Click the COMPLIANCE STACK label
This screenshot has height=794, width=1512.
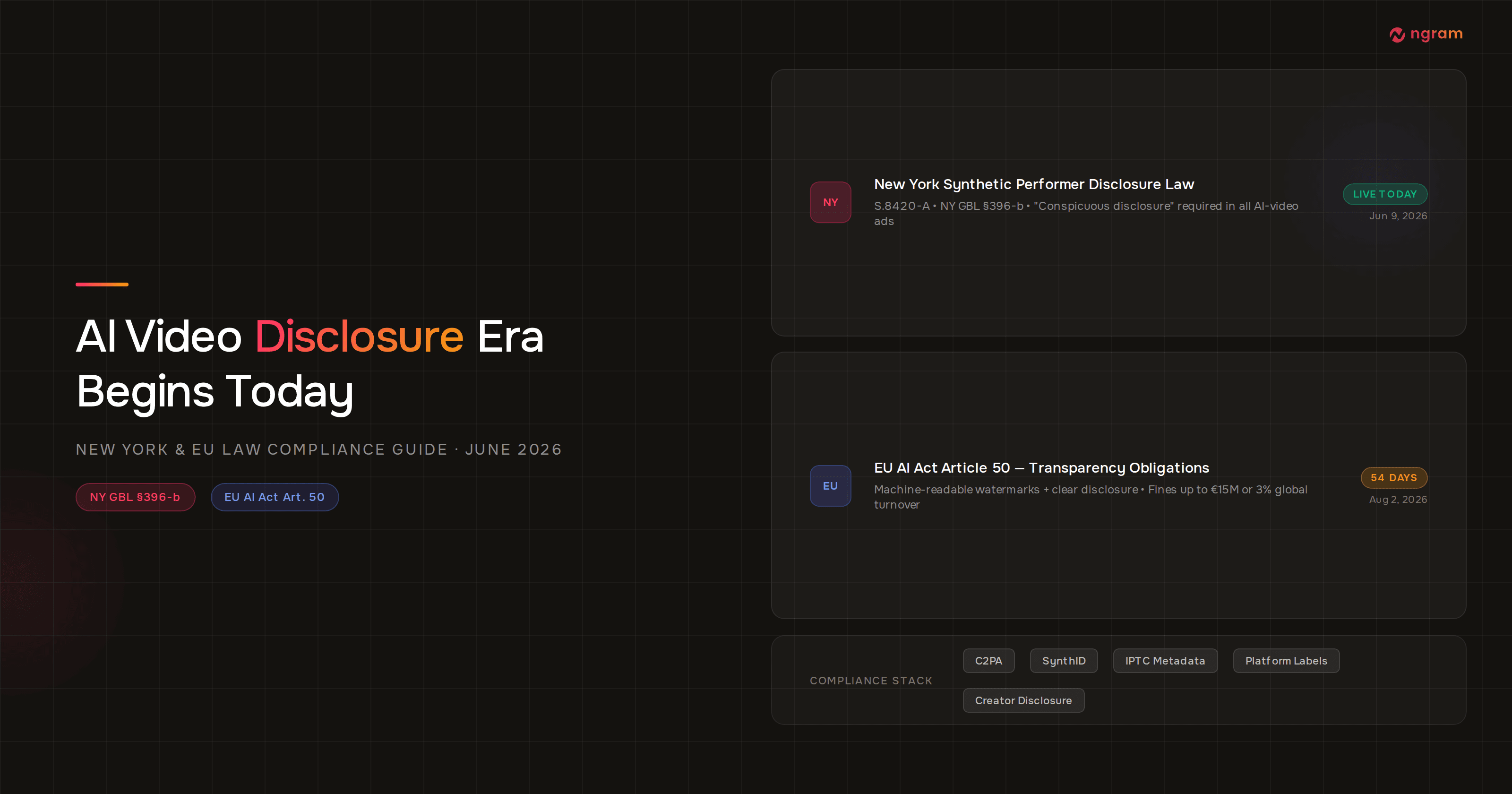coord(871,681)
